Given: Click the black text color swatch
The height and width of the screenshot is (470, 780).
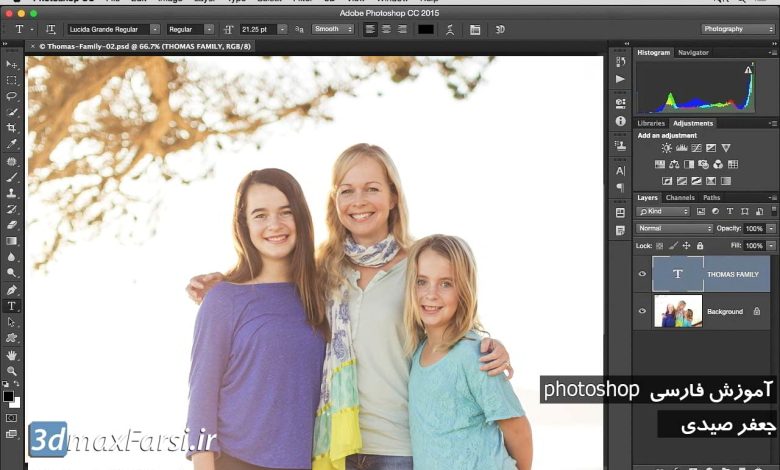Looking at the screenshot, I should (426, 29).
